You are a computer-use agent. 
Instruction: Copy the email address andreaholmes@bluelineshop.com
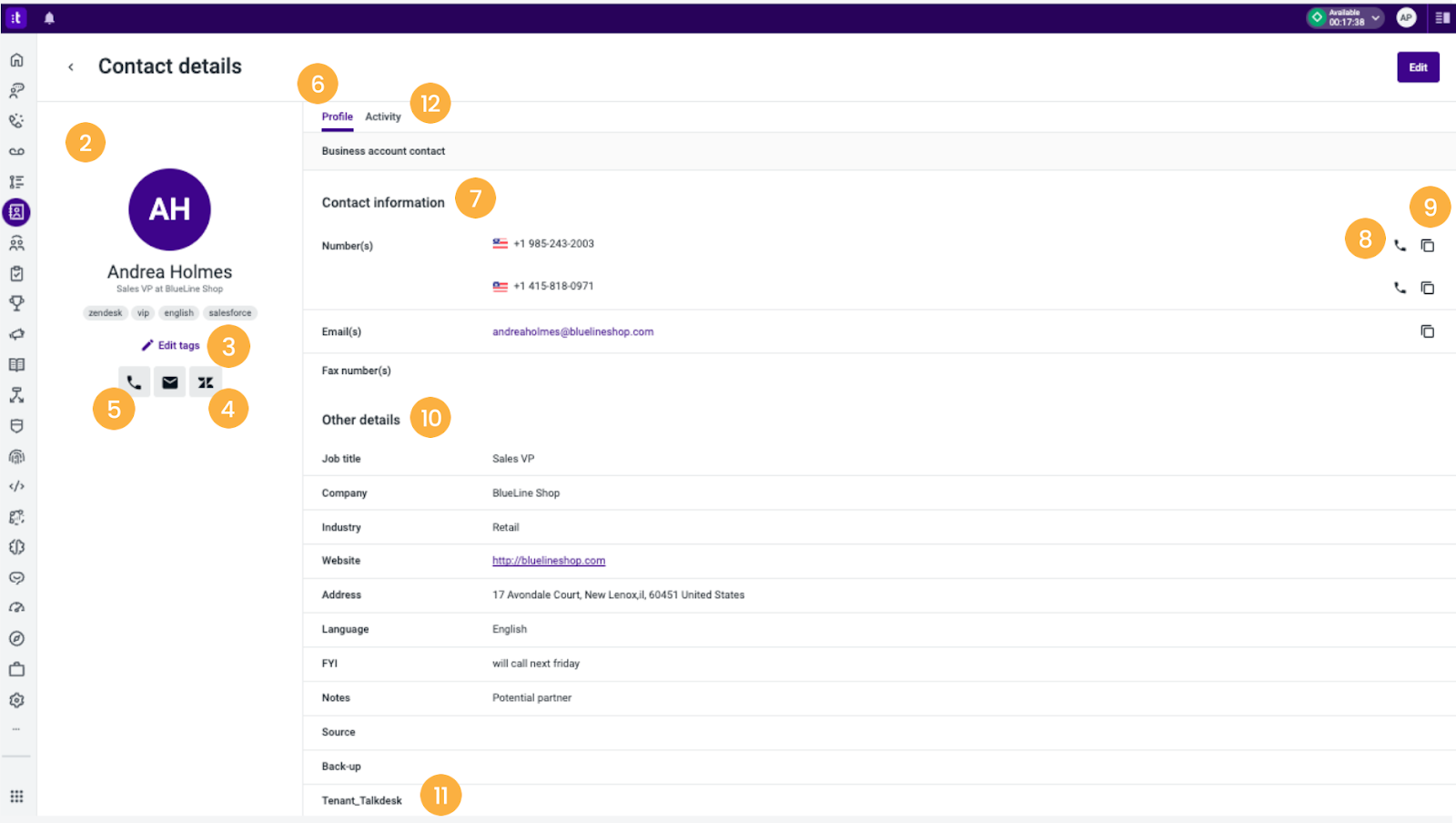[x=1428, y=331]
